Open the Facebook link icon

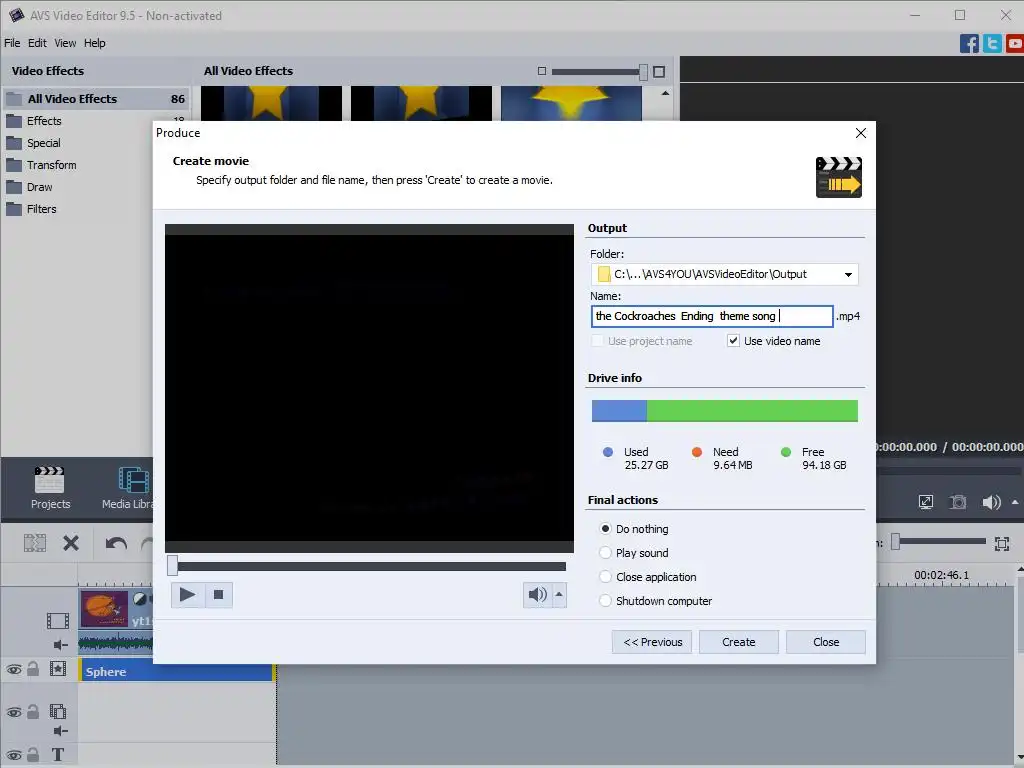click(969, 44)
